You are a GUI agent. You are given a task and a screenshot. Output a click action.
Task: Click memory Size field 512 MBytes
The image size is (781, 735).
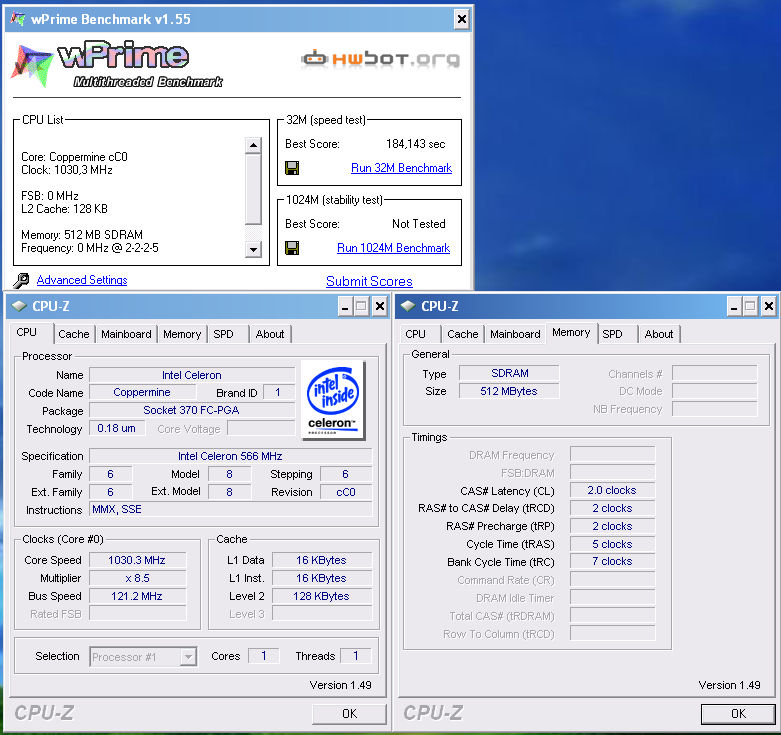(509, 391)
